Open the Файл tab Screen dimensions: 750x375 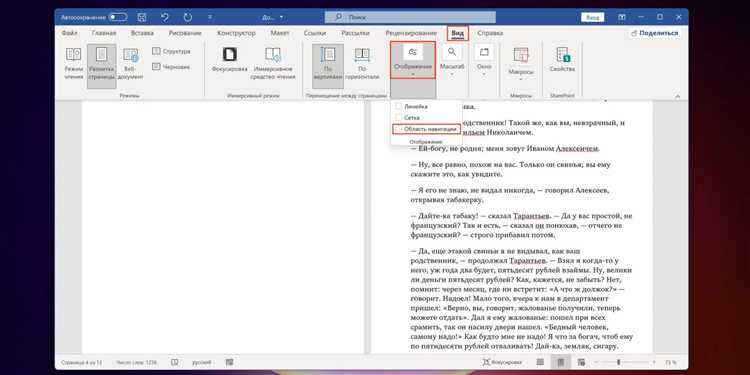69,33
